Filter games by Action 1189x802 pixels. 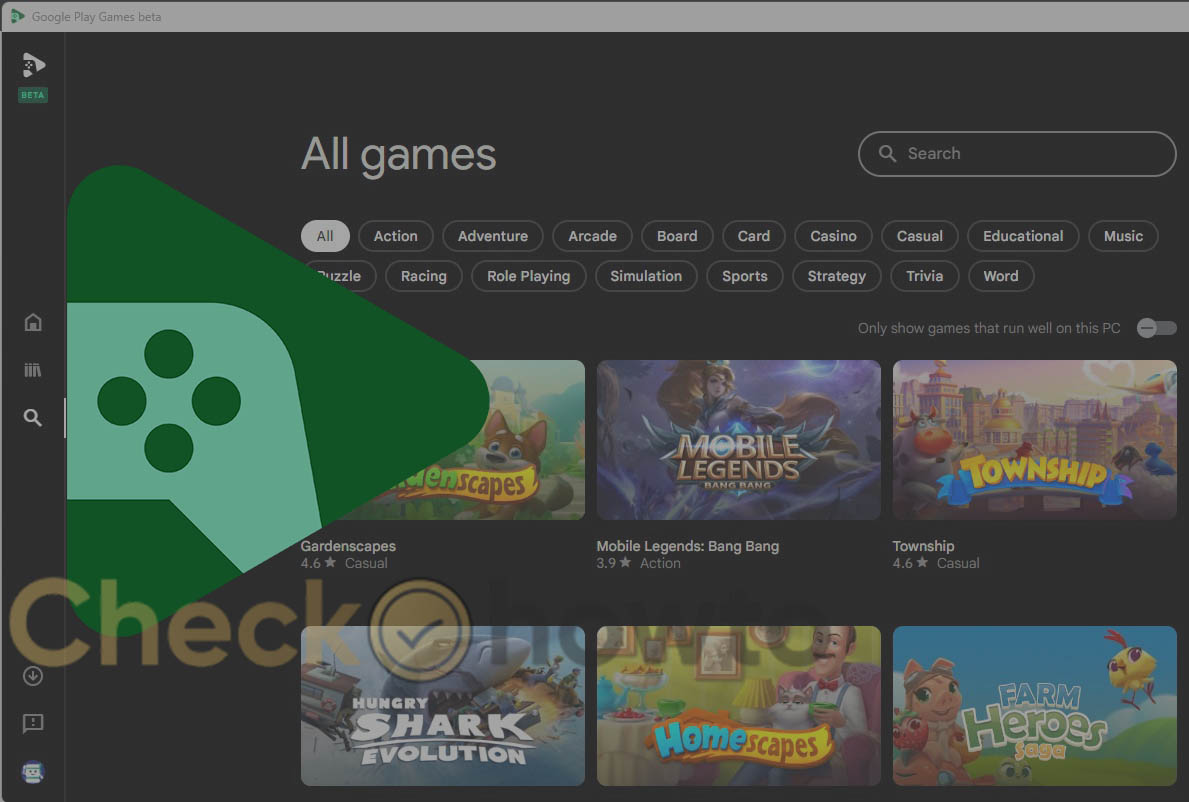(x=395, y=236)
